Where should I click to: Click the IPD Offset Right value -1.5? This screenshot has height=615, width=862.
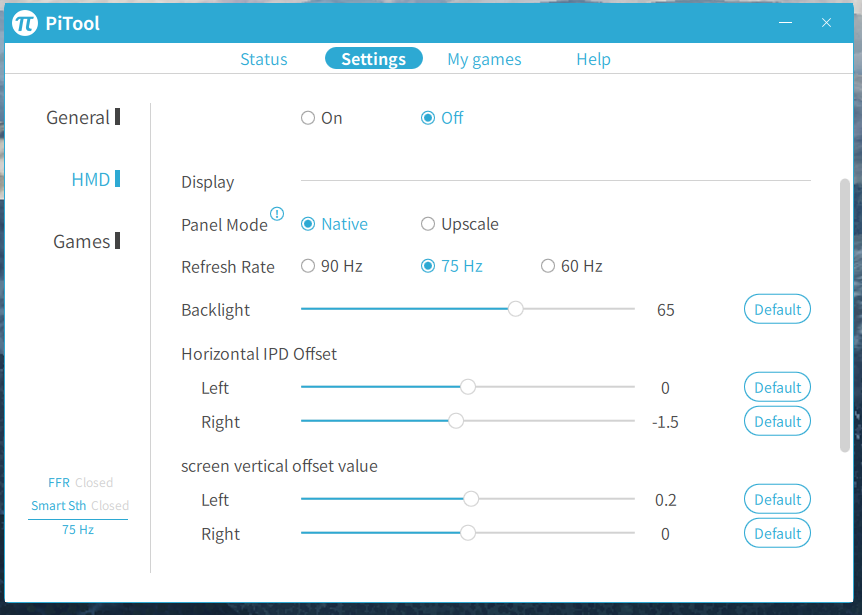tap(665, 422)
